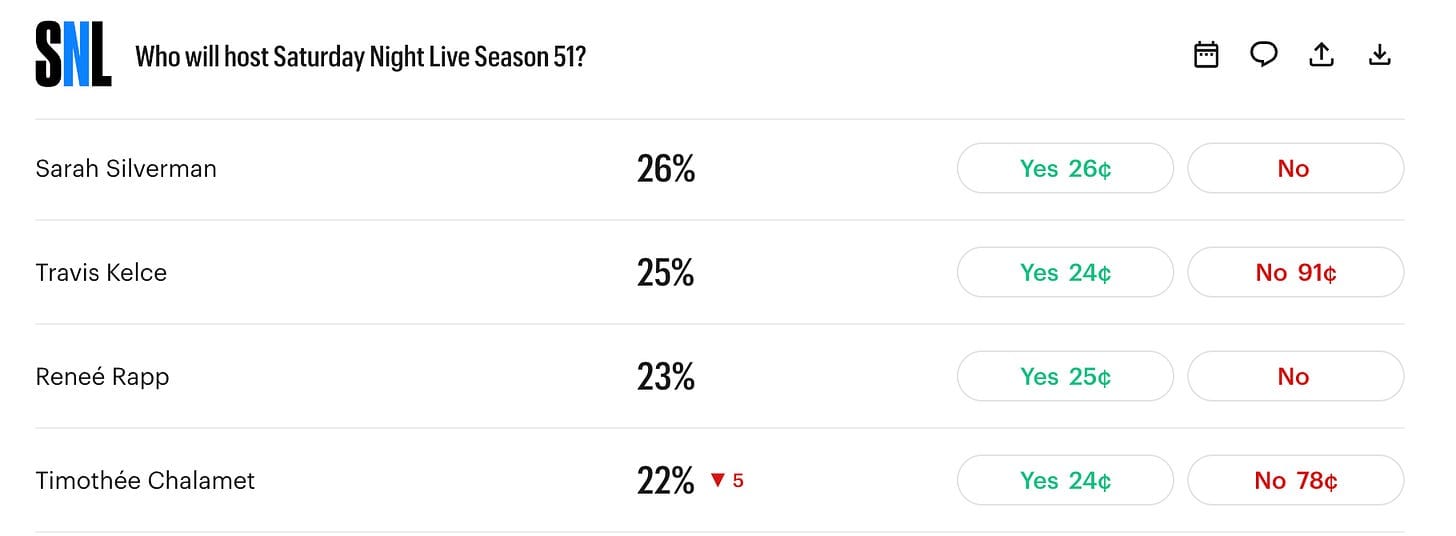Buy Yes 26¢ for Sarah Silverman
1456x536 pixels.
tap(1065, 168)
